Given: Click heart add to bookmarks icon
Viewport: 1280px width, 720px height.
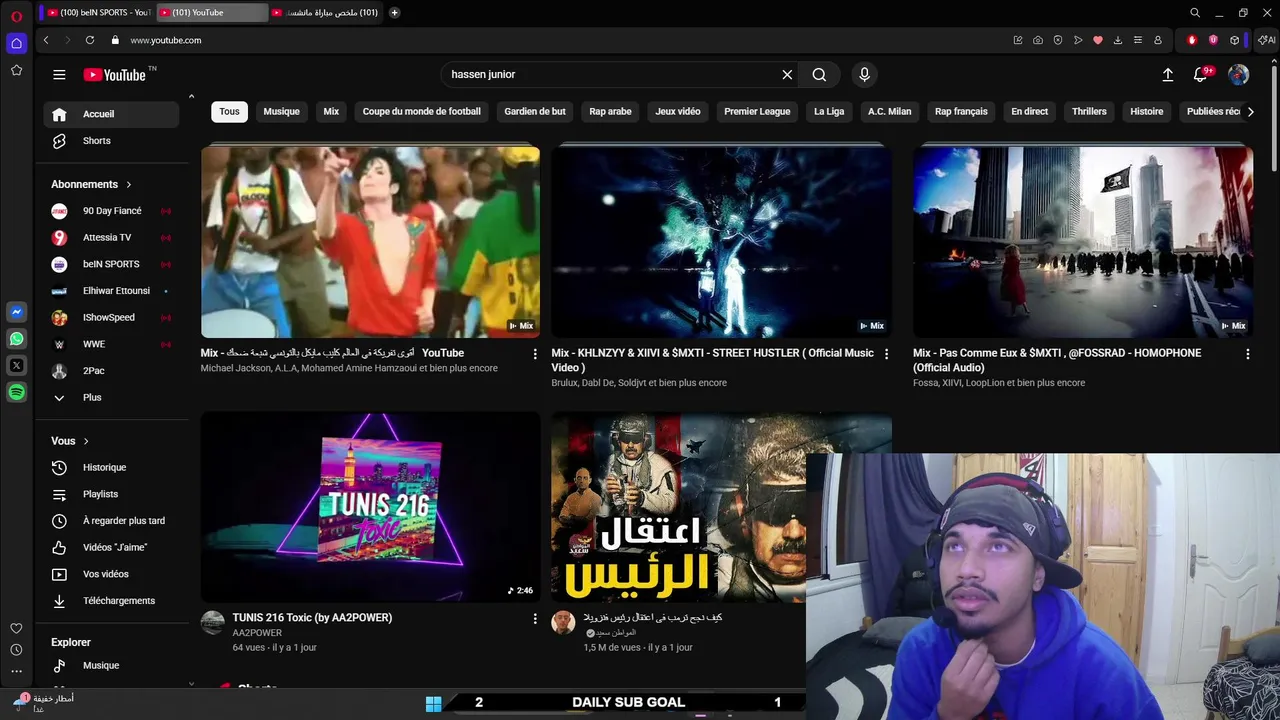Looking at the screenshot, I should (x=1098, y=40).
